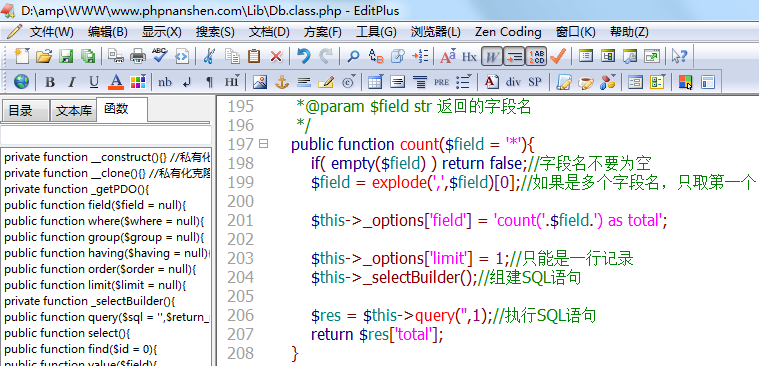Toggle the auto indent button
This screenshot has width=759, height=366.
[x=514, y=57]
